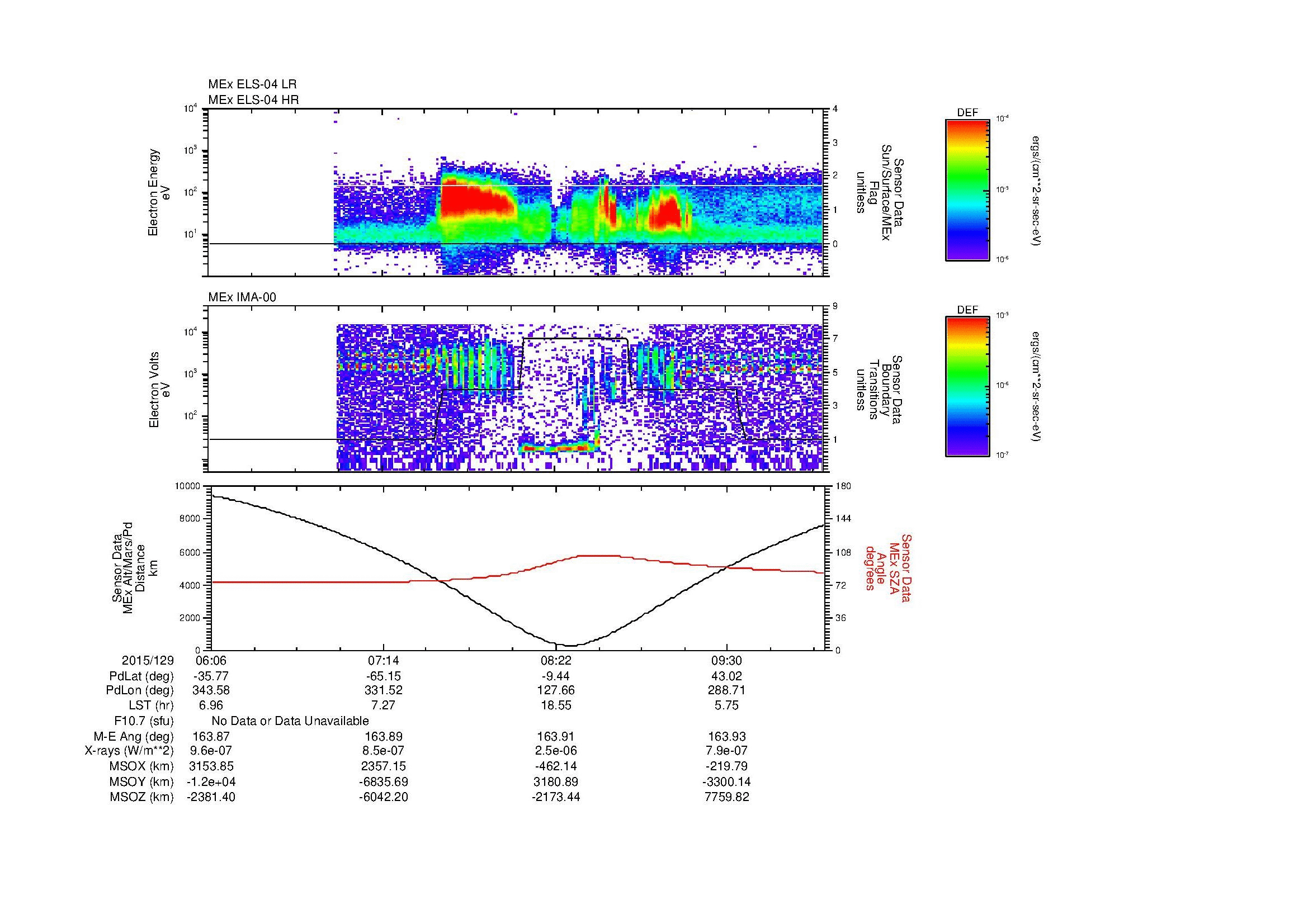Click MSOX value -462.14
Image resolution: width=1308 pixels, height=924 pixels.
pyautogui.click(x=555, y=766)
